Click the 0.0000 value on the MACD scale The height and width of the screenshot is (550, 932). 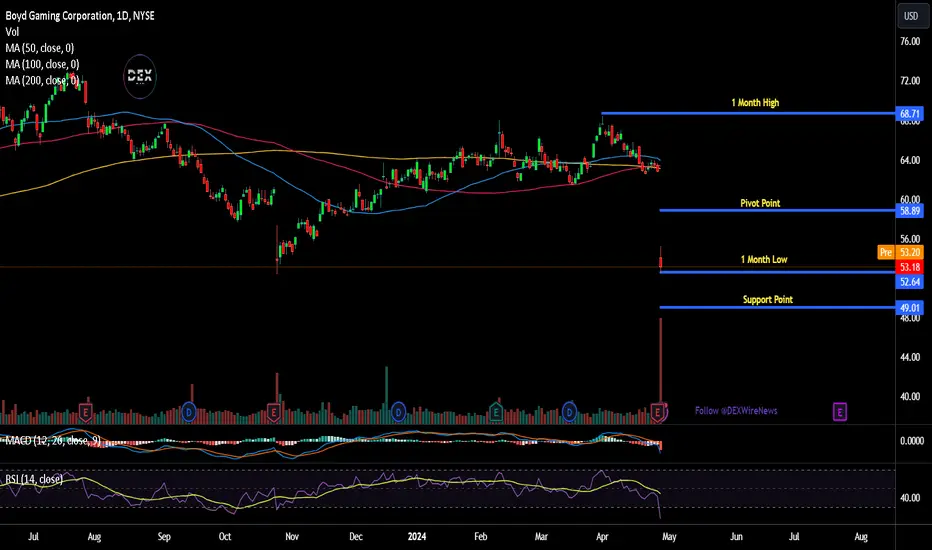(912, 441)
